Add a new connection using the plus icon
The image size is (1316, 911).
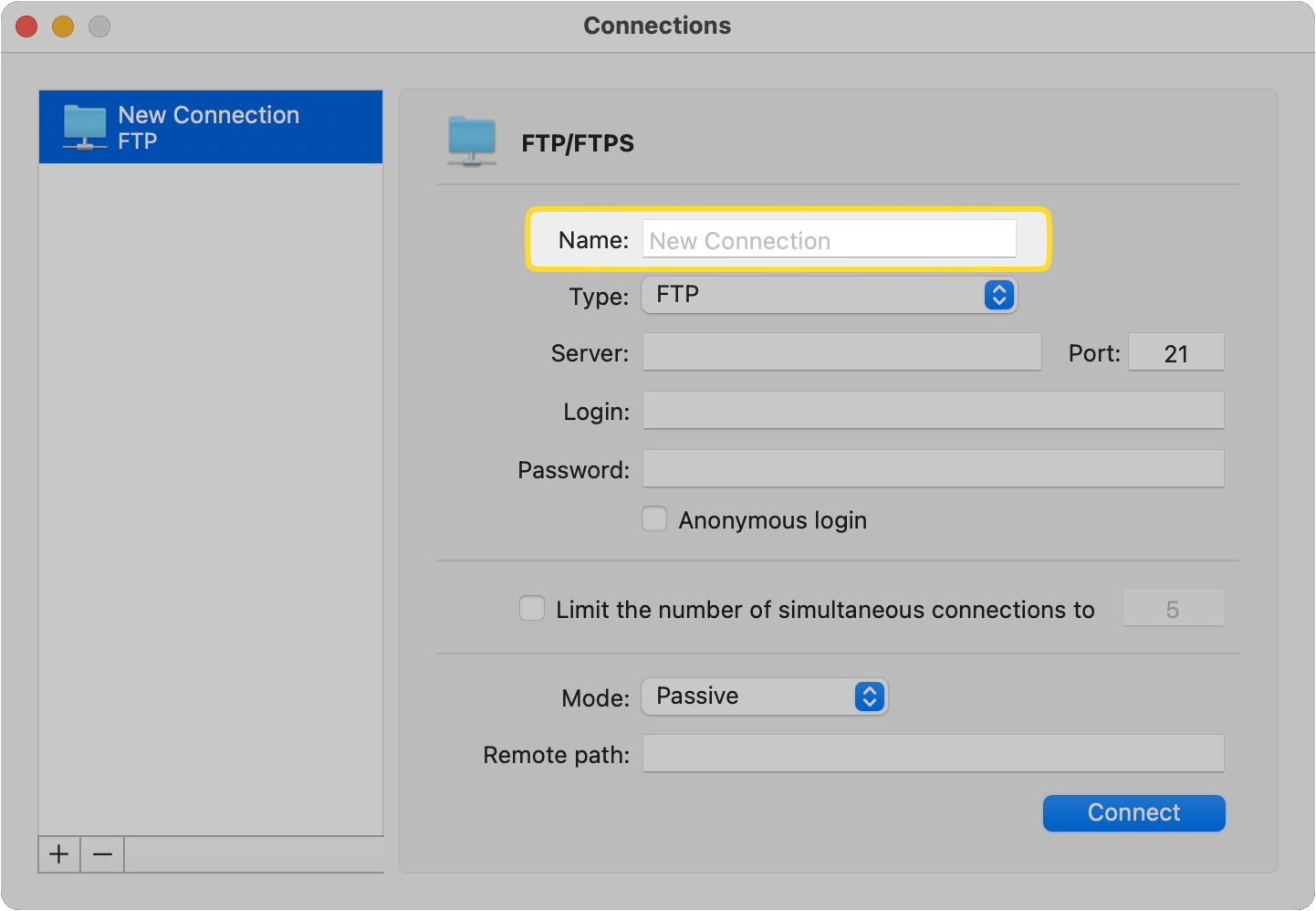(x=58, y=854)
